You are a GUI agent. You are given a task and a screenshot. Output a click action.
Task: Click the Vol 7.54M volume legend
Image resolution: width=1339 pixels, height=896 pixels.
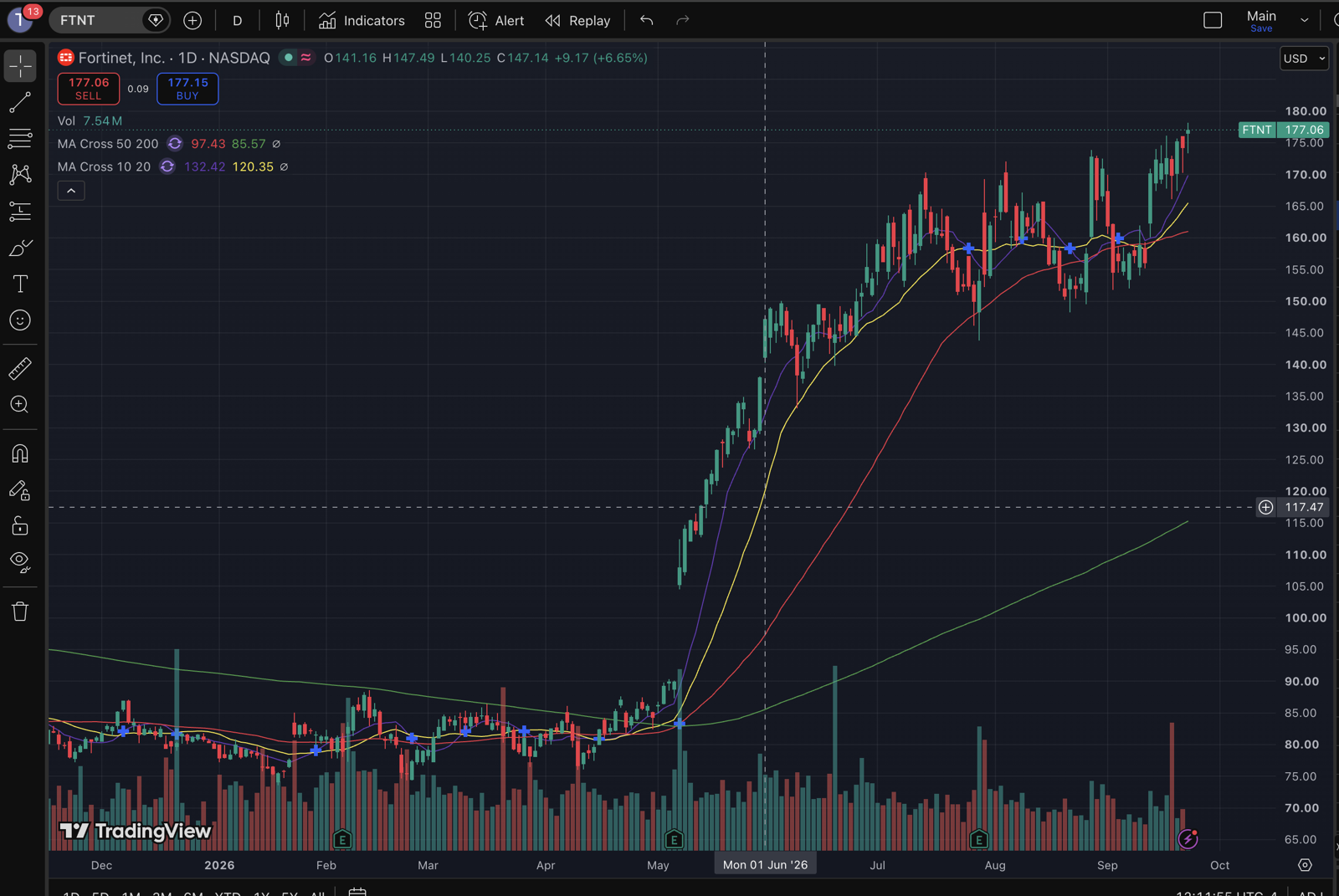click(x=90, y=120)
